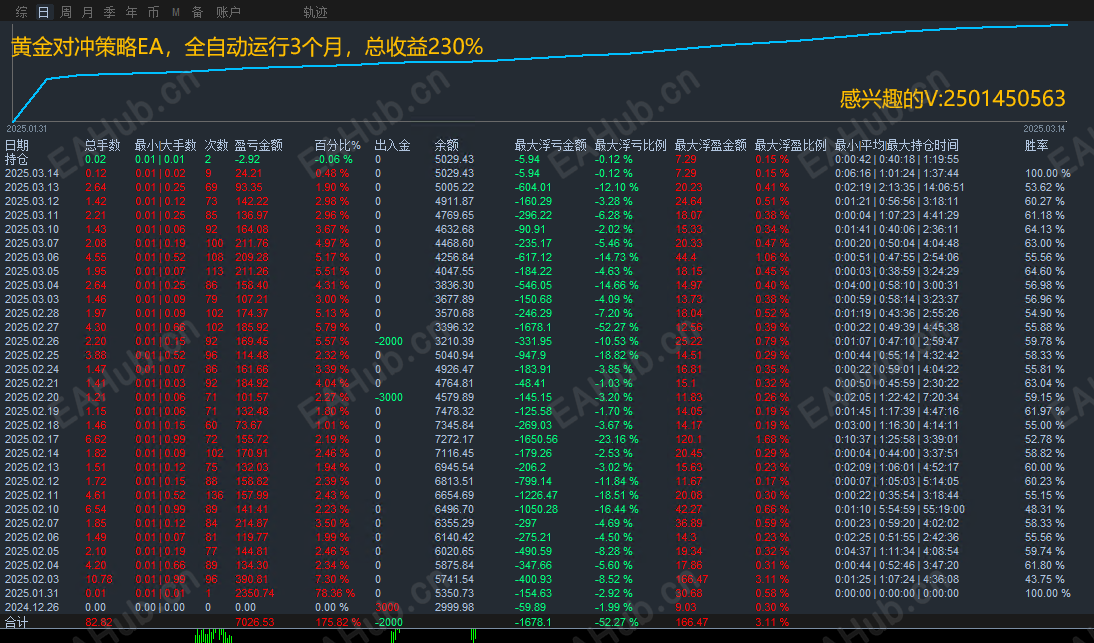Click the 出入金 column header
The image size is (1094, 643).
(x=392, y=145)
